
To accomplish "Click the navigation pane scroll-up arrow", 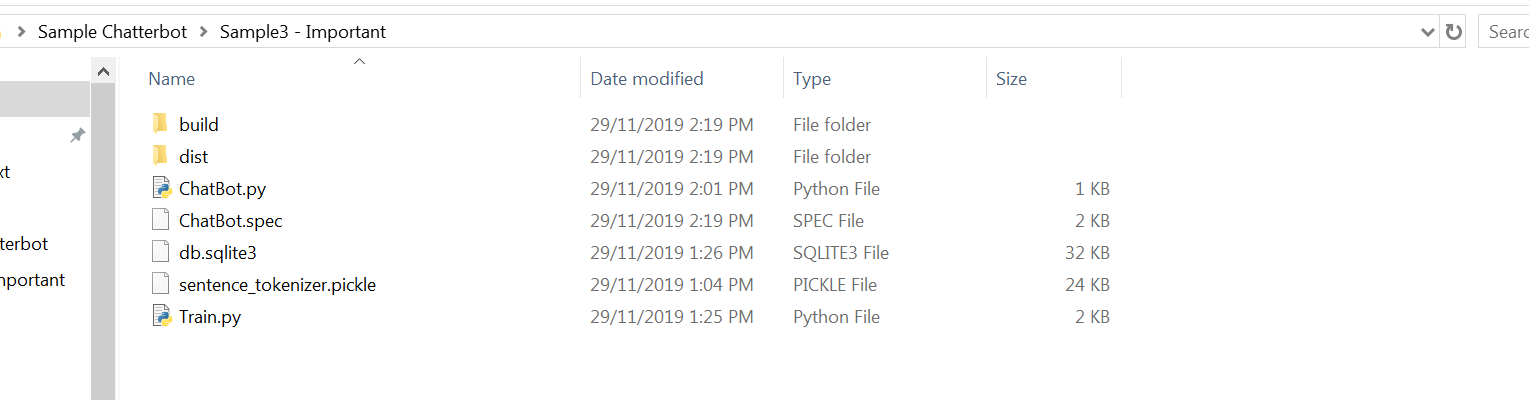I will [x=104, y=71].
